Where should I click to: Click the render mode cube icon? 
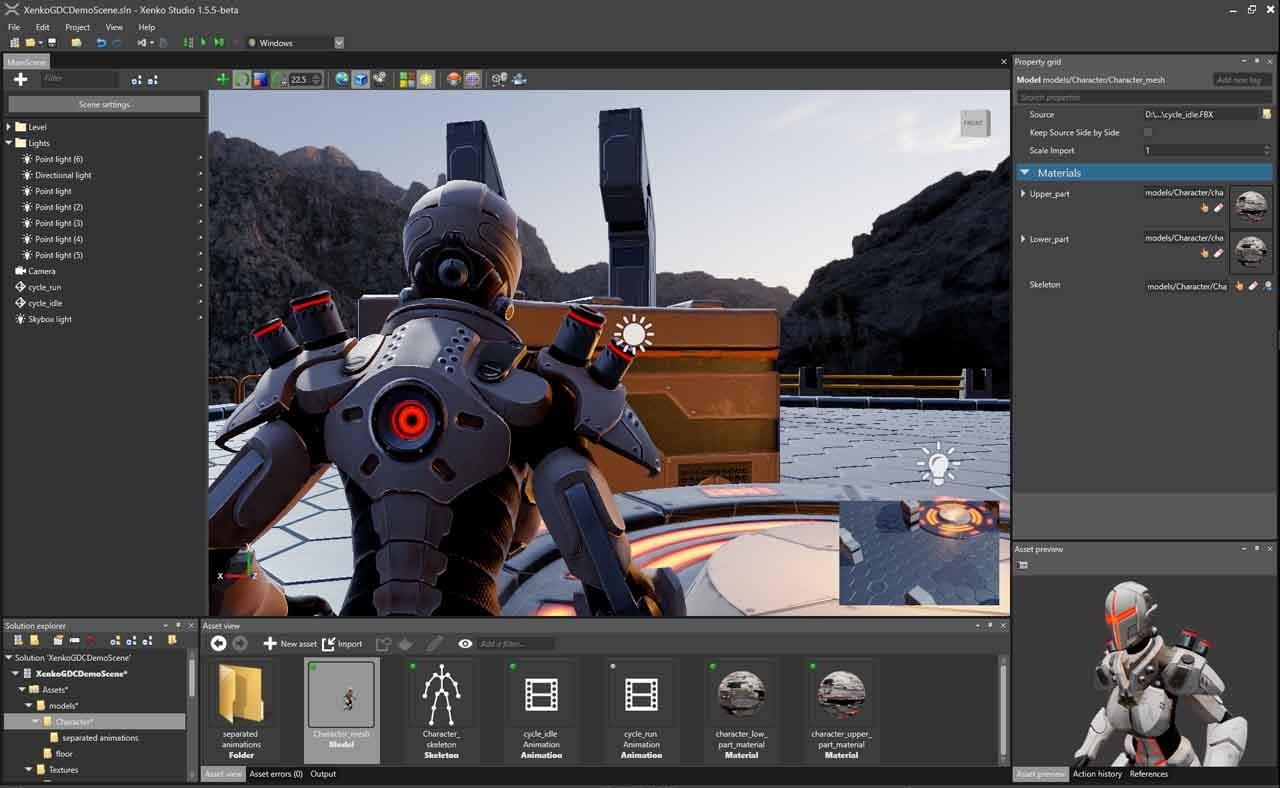pos(361,79)
